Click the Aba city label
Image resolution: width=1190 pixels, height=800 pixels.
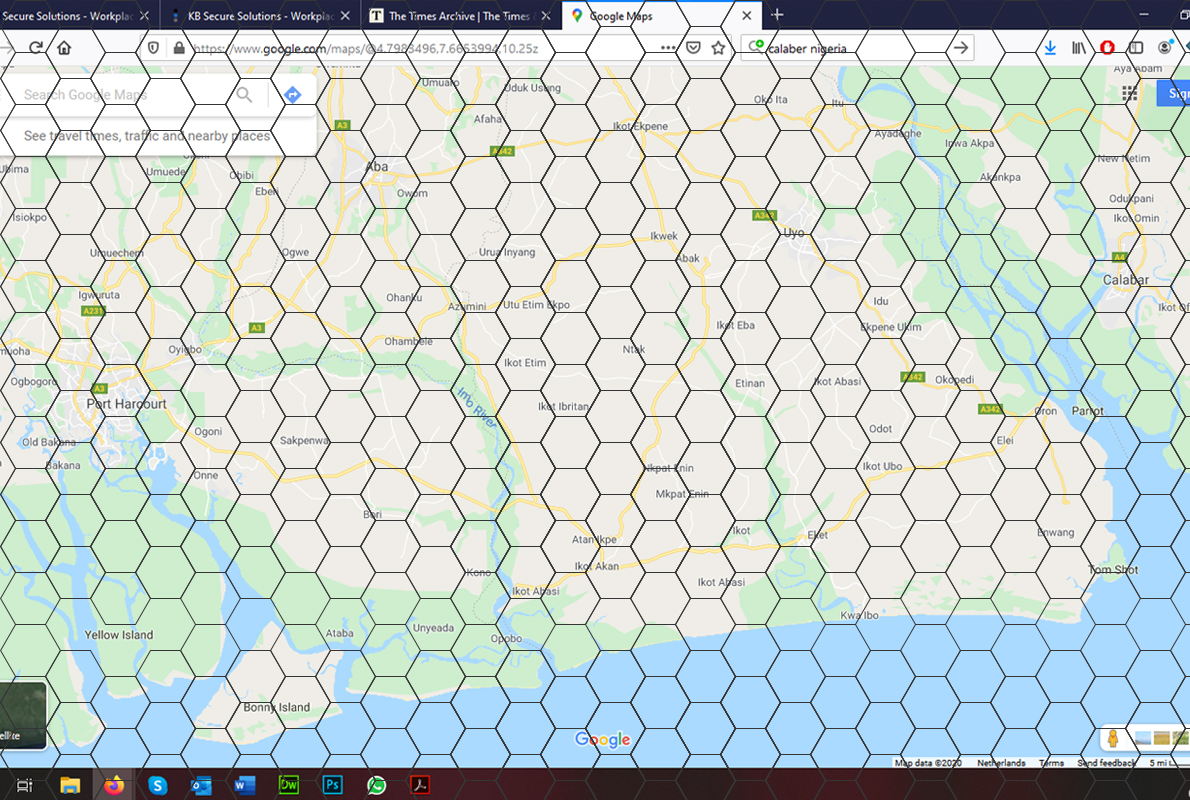tap(376, 166)
